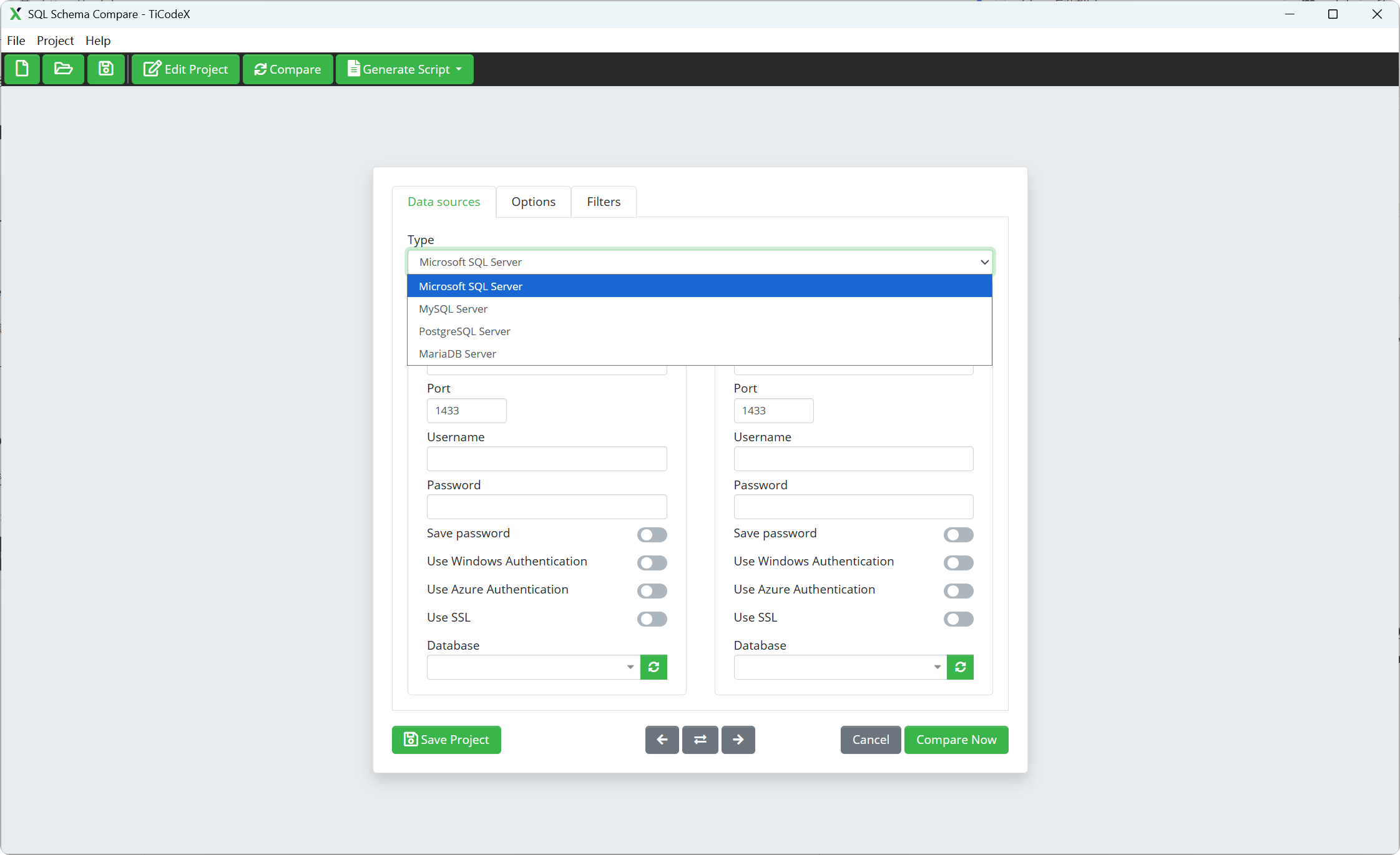
Task: Open the left Database dropdown
Action: 533,667
